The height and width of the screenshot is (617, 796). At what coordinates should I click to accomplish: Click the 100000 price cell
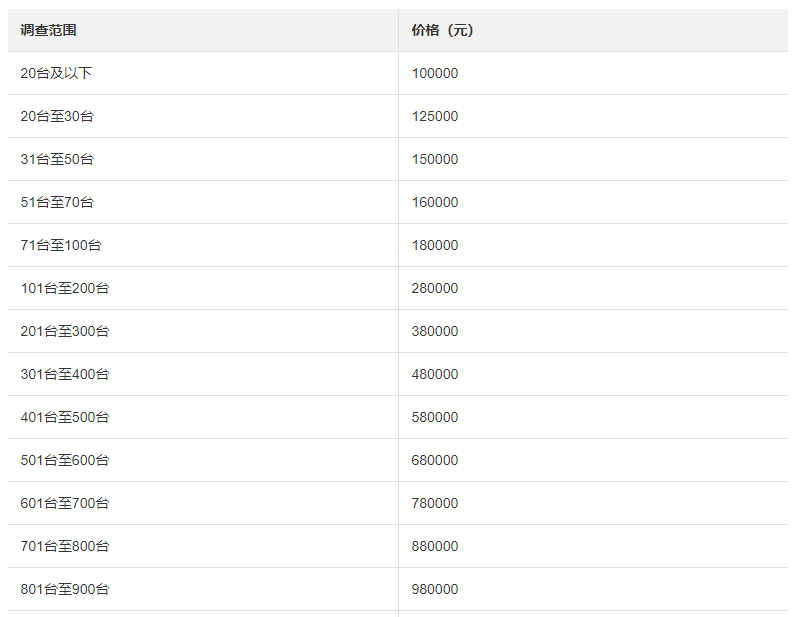coord(435,73)
